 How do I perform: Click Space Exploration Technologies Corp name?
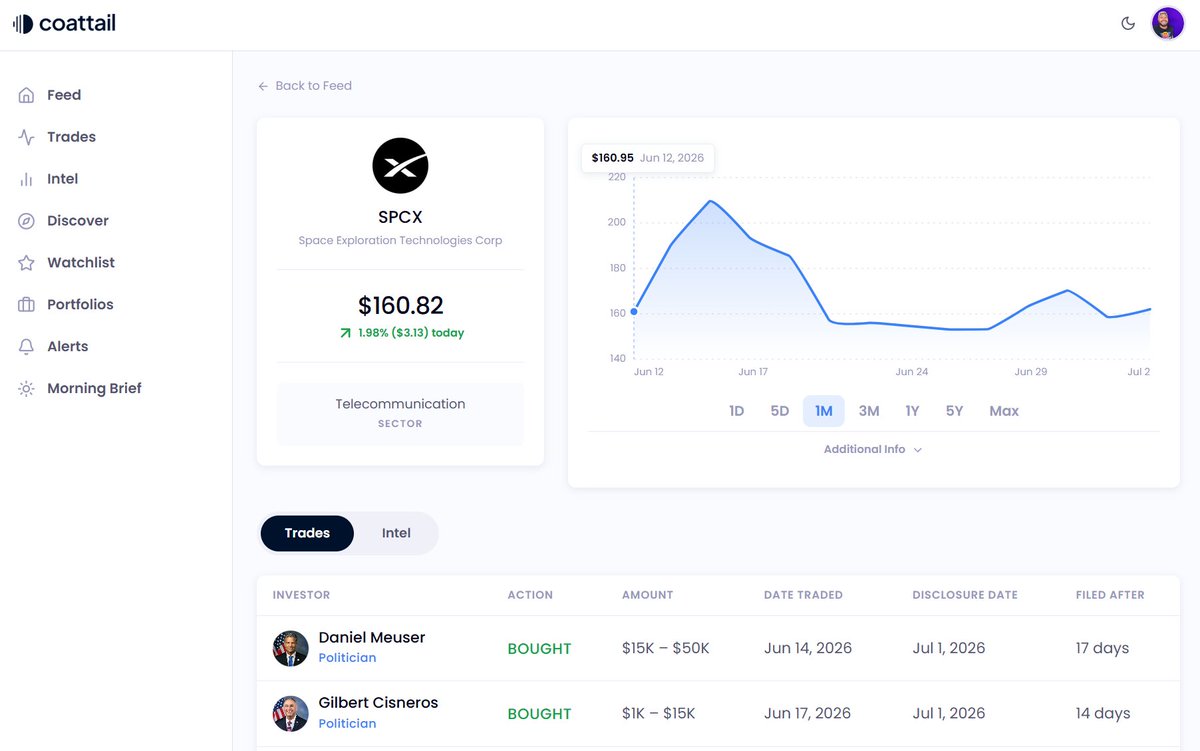click(400, 241)
